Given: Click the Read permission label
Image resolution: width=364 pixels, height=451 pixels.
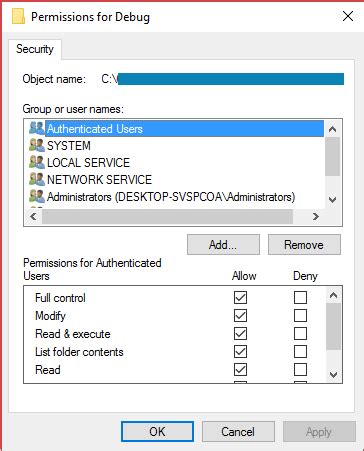Looking at the screenshot, I should (48, 370).
